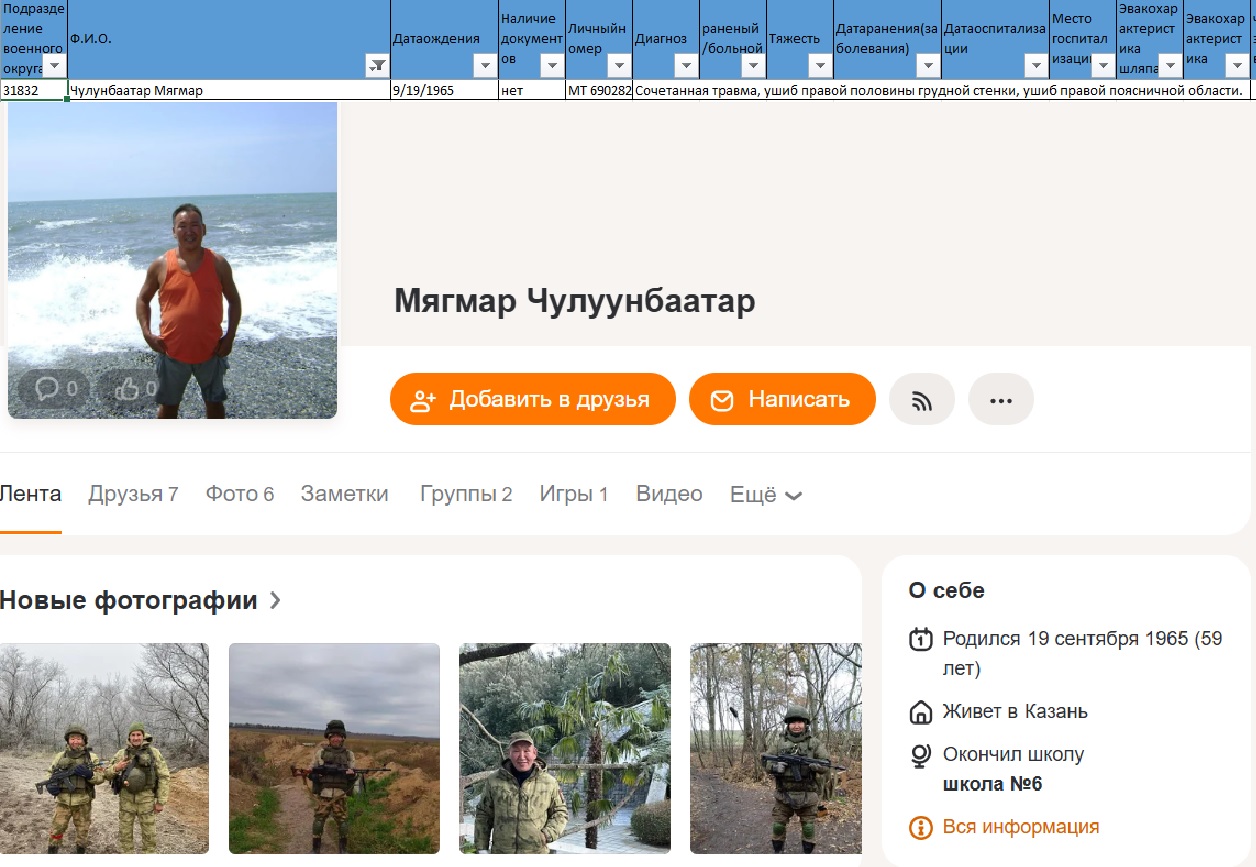The image size is (1256, 867).
Task: Click the birthday calendar icon in О себе
Action: pos(920,639)
